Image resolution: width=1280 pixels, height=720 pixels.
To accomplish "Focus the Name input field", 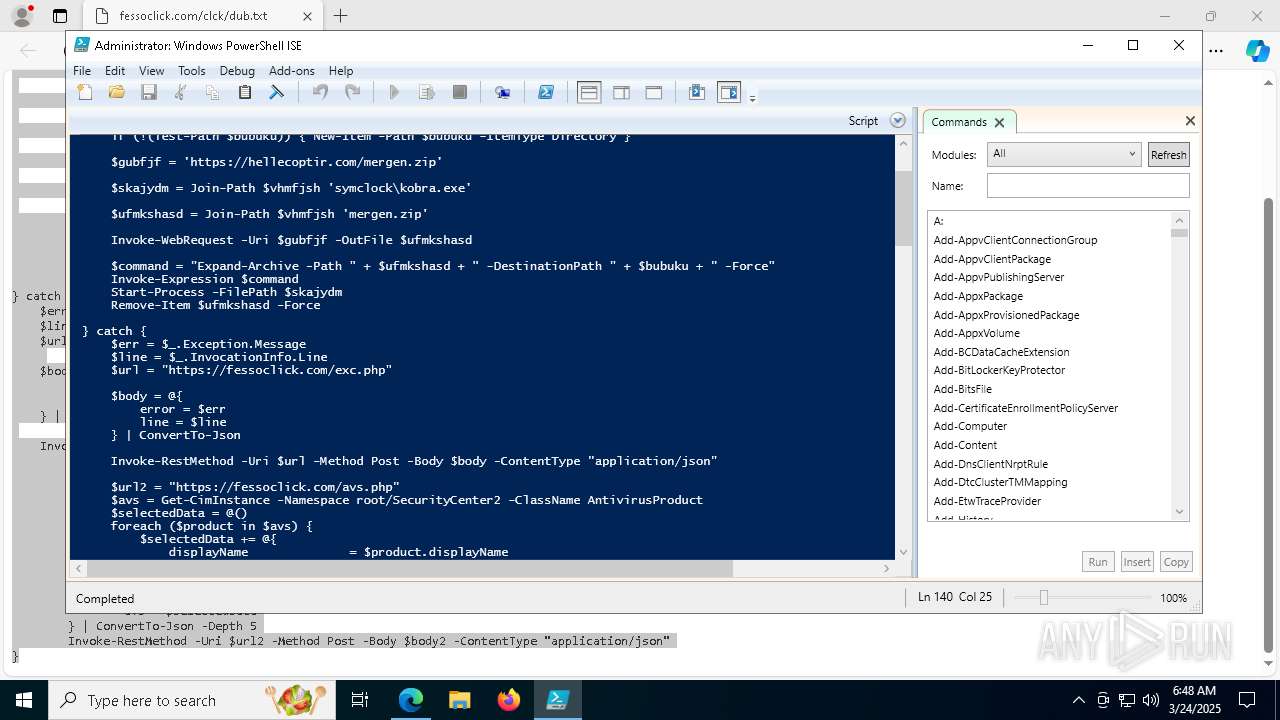I will click(1088, 186).
